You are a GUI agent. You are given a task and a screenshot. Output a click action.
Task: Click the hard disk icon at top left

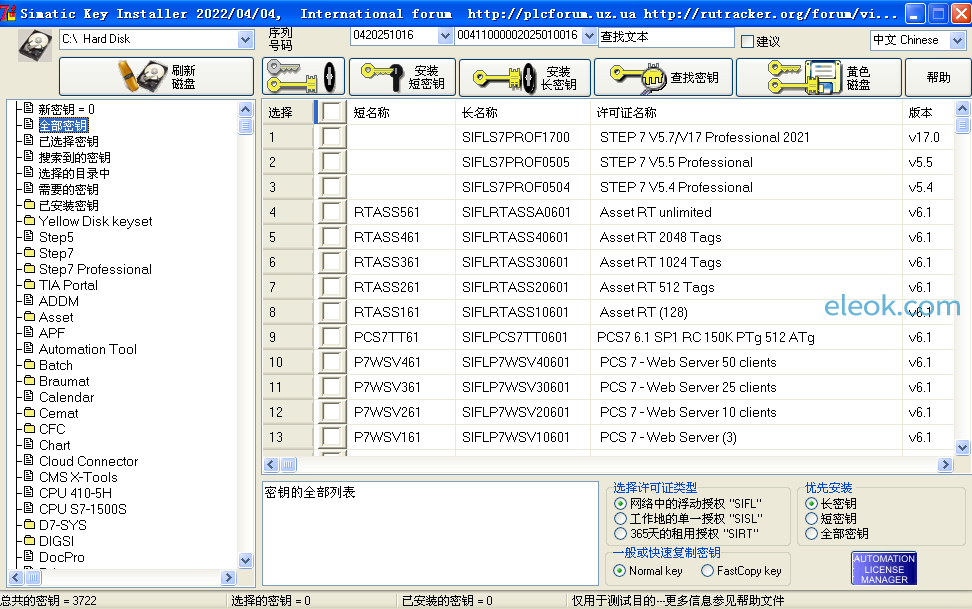pos(36,44)
